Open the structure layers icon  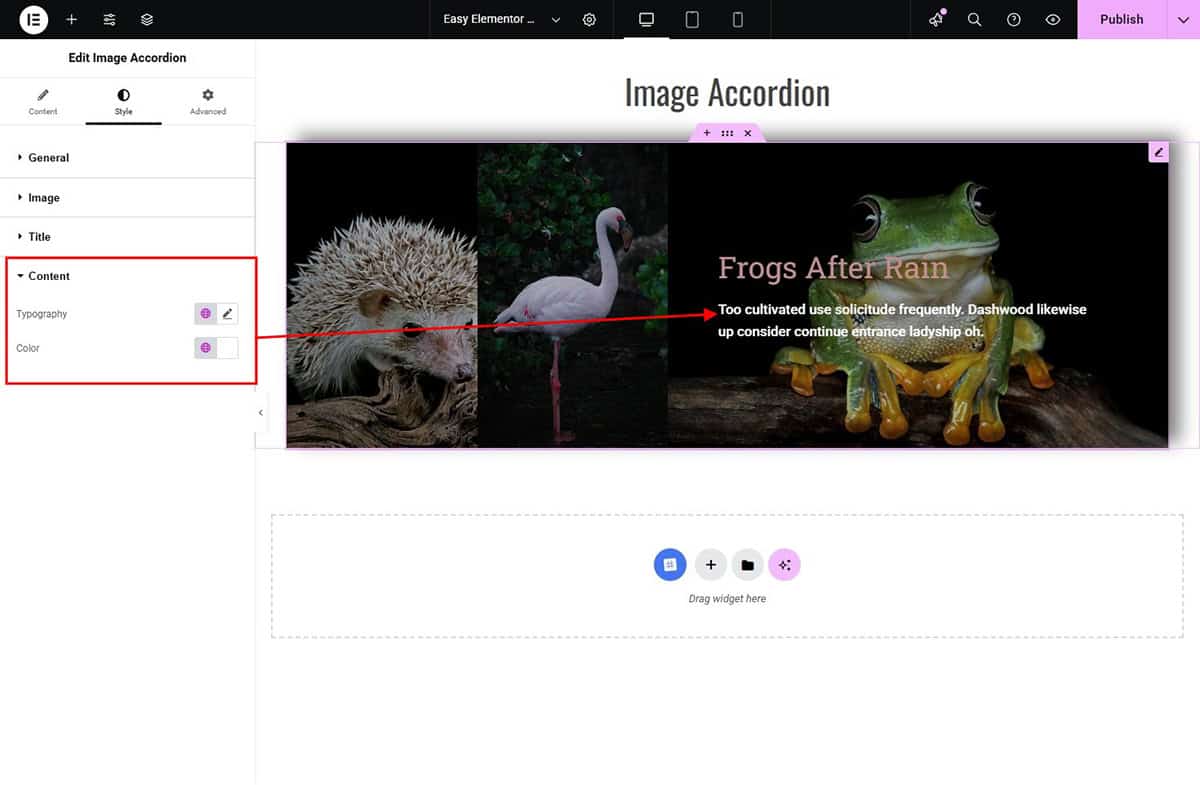(x=147, y=19)
